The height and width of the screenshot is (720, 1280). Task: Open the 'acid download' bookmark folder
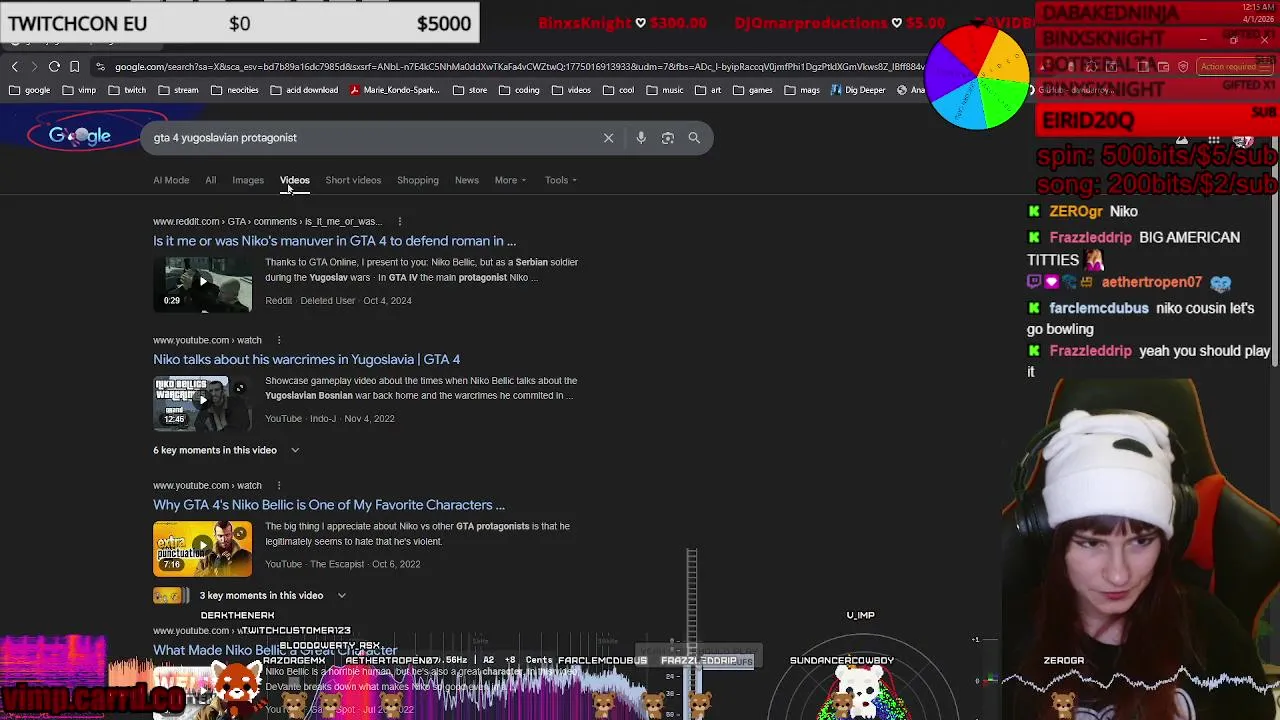click(304, 90)
